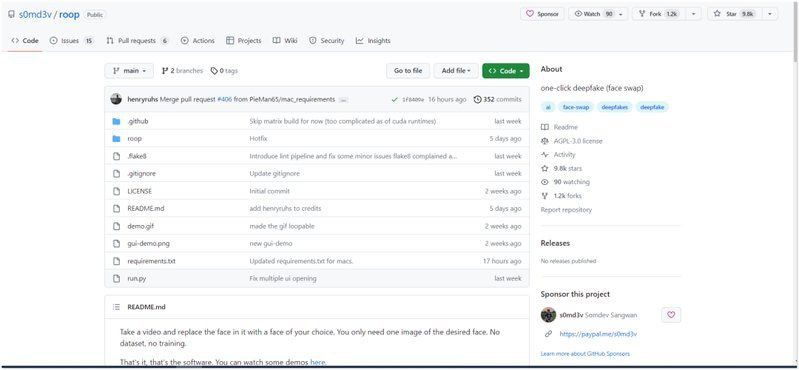Screen dimensions: 799x370
Task: Open the Actions tab
Action: pos(198,41)
